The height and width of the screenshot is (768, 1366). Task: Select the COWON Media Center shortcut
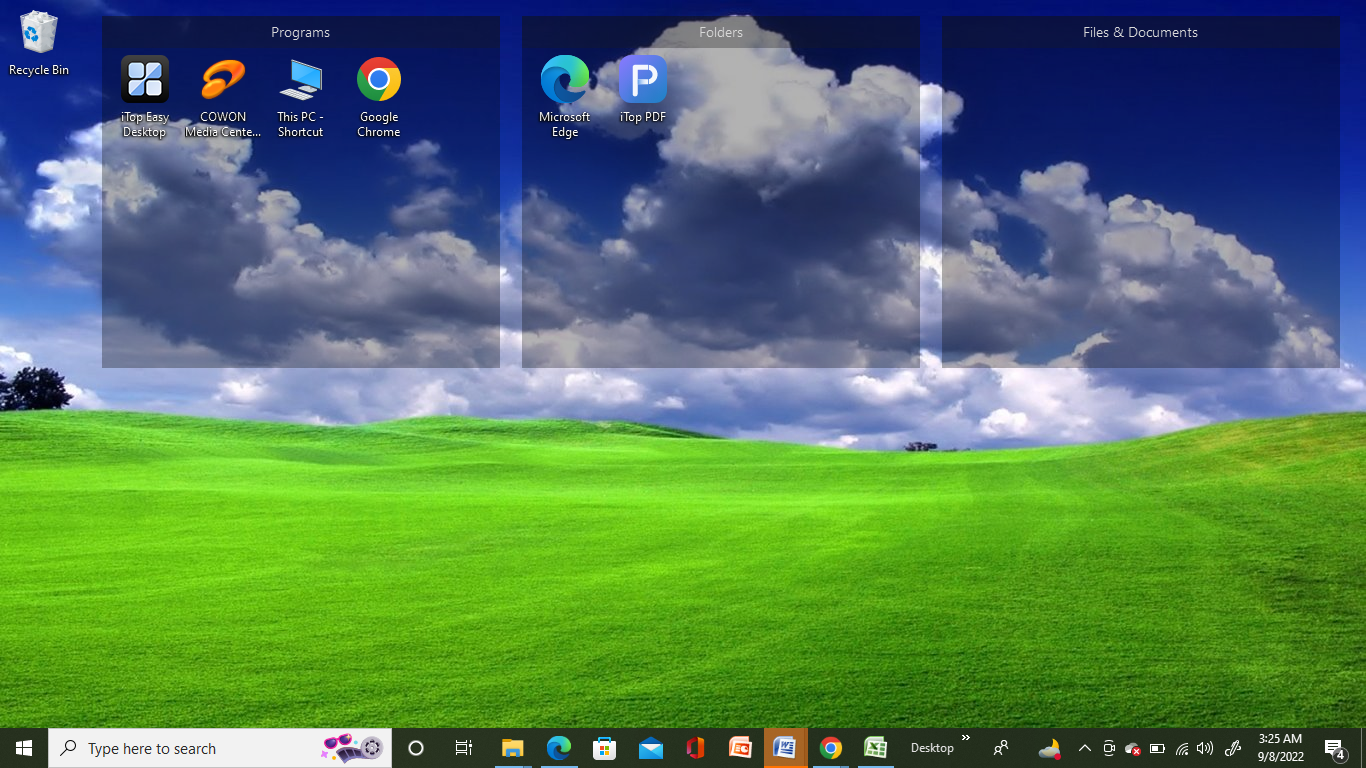click(x=223, y=96)
